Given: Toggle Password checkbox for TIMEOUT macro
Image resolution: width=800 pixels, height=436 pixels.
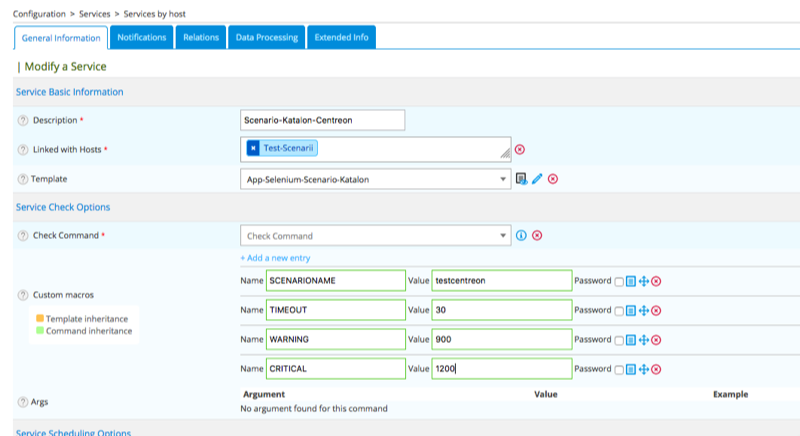Looking at the screenshot, I should [x=619, y=311].
